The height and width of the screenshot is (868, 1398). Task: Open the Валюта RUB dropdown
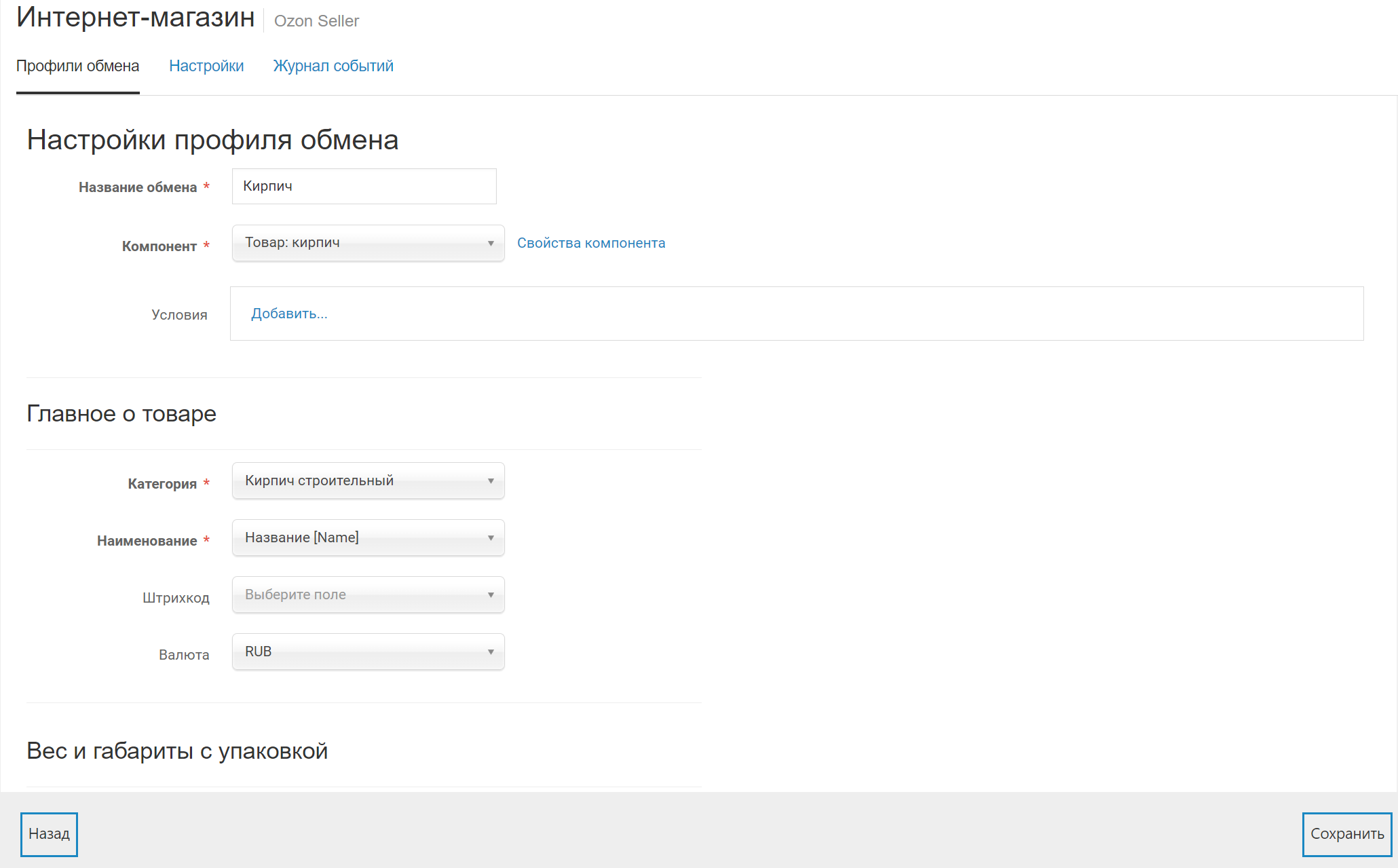click(367, 652)
